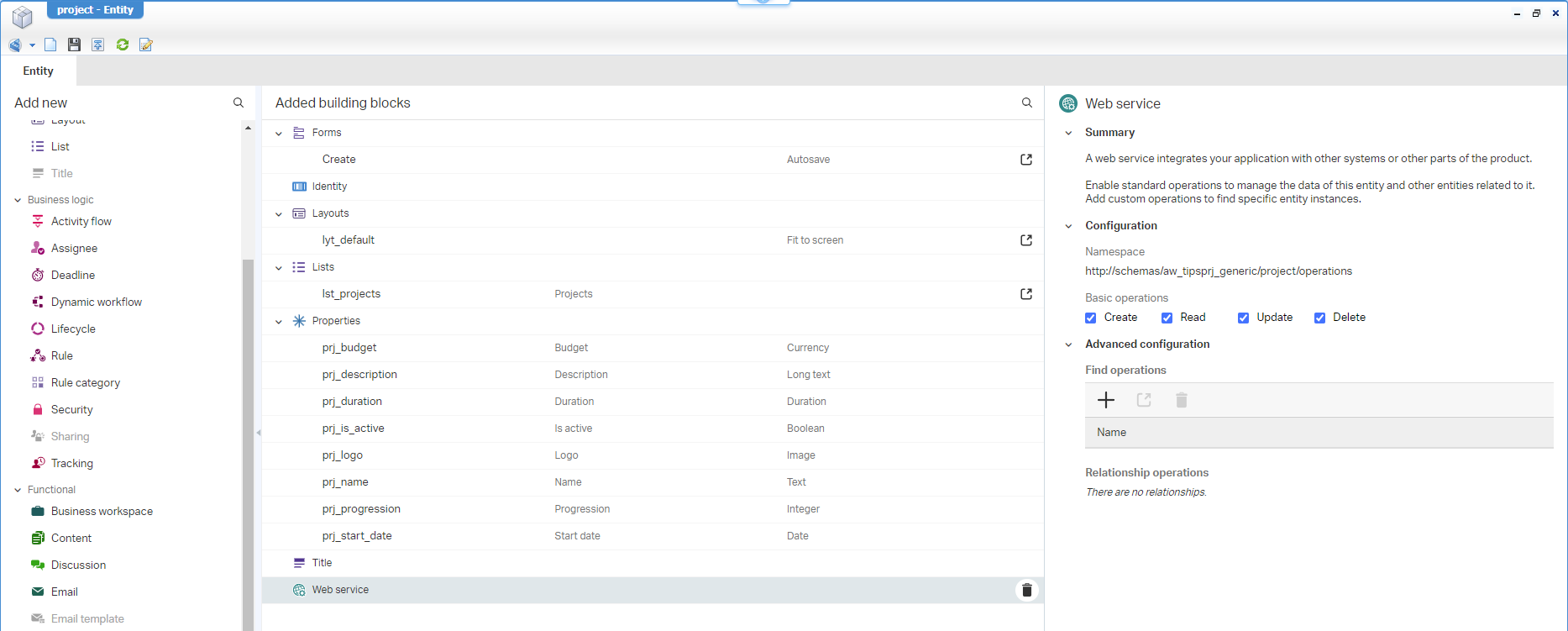
Task: Select the project - Entity title tab
Action: click(95, 10)
